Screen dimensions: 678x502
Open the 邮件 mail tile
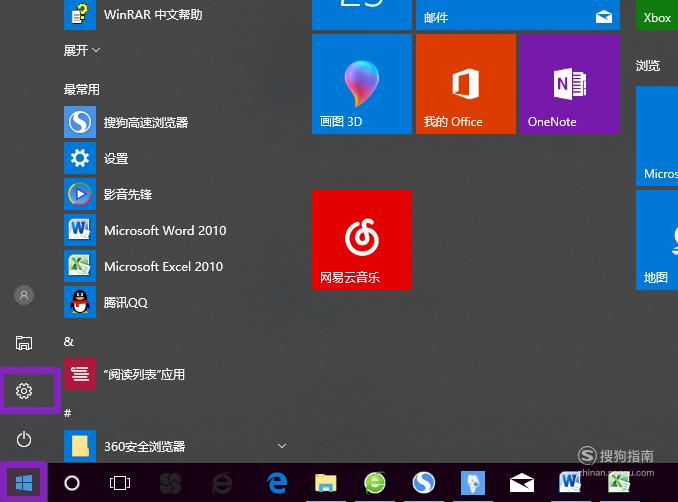tap(518, 15)
